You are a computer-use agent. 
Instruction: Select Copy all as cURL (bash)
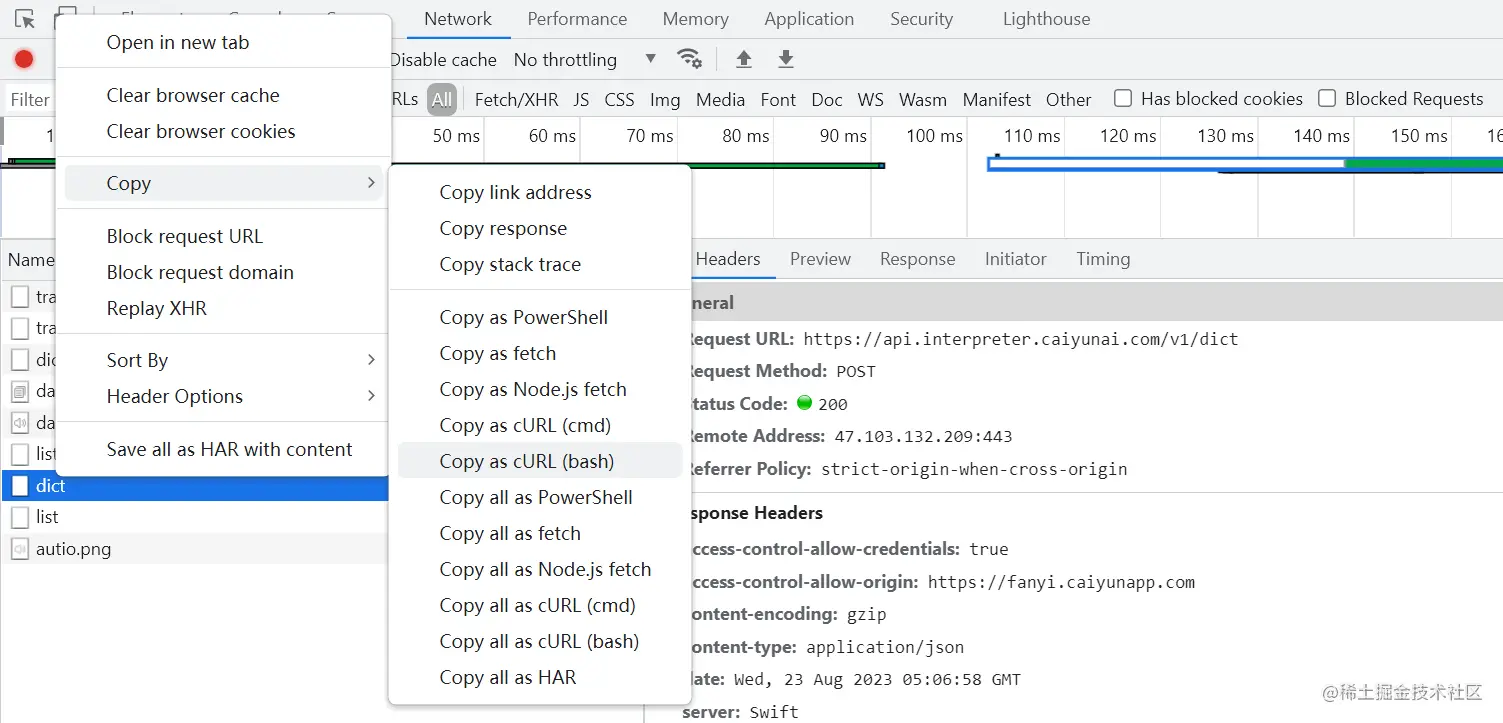coord(540,641)
